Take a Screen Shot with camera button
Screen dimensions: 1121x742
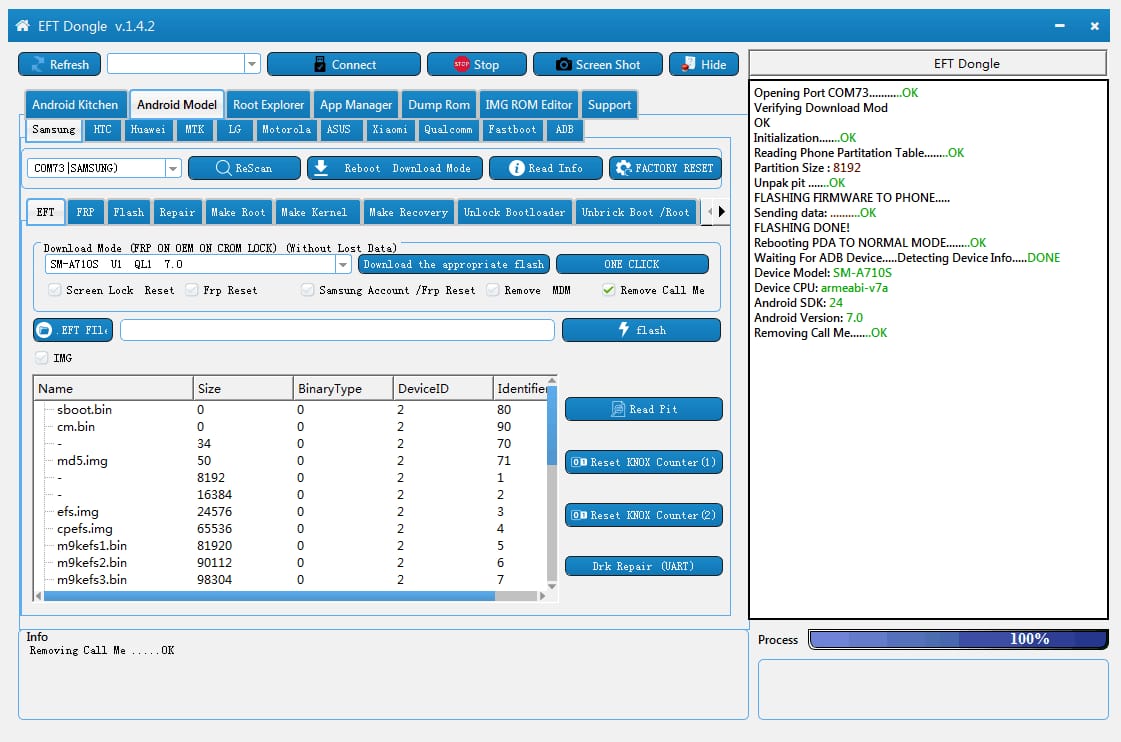[x=597, y=64]
